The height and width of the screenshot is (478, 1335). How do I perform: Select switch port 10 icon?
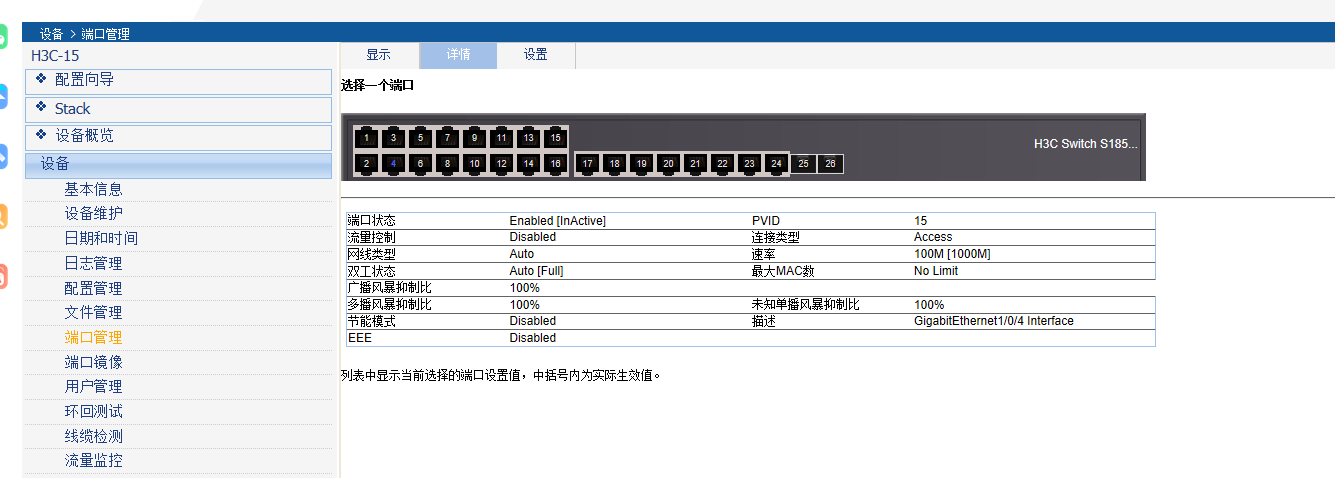pyautogui.click(x=475, y=163)
